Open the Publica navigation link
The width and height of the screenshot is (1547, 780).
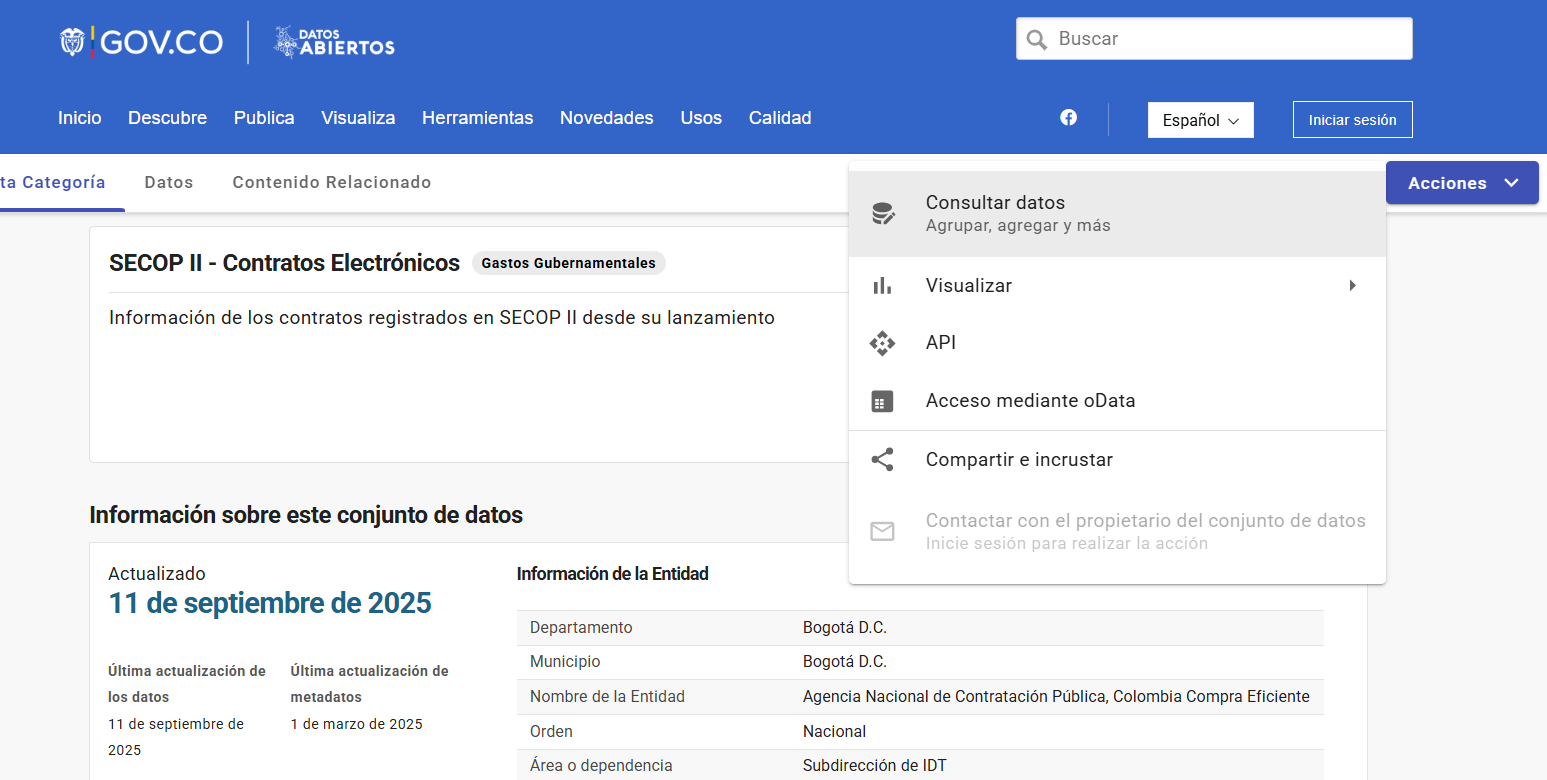tap(264, 118)
